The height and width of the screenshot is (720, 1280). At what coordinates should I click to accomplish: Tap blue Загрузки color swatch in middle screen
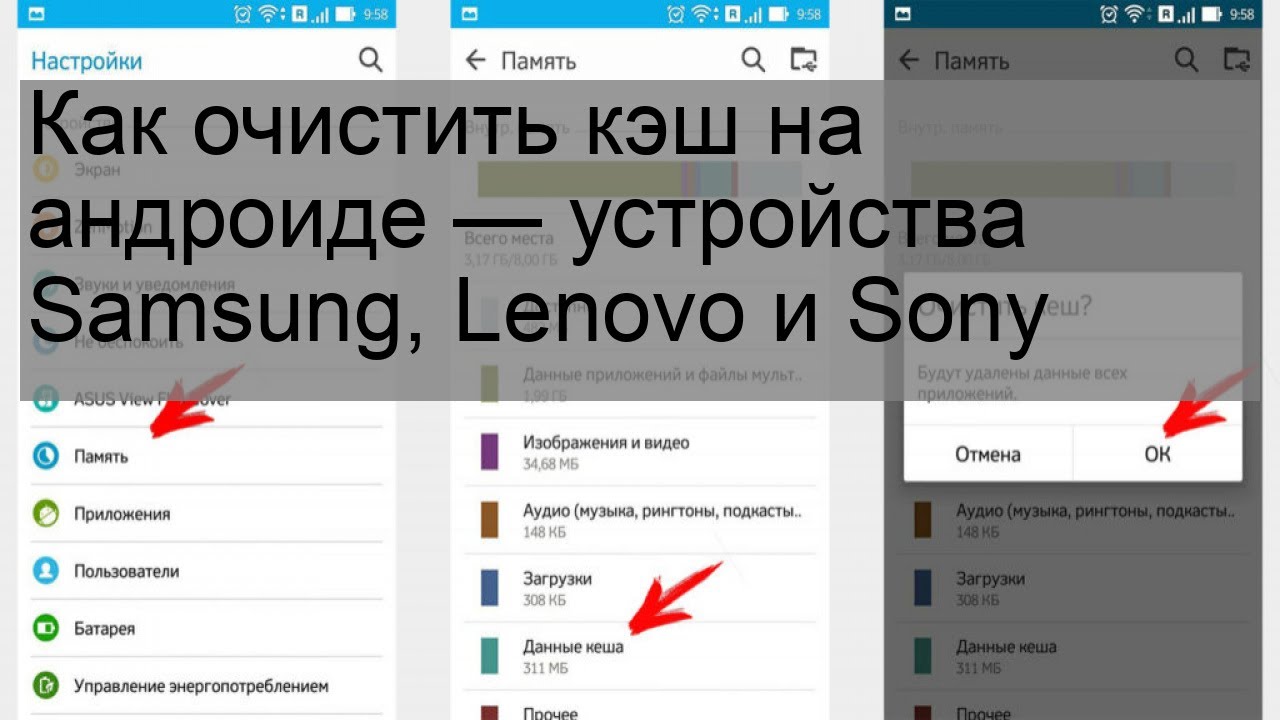(x=489, y=588)
